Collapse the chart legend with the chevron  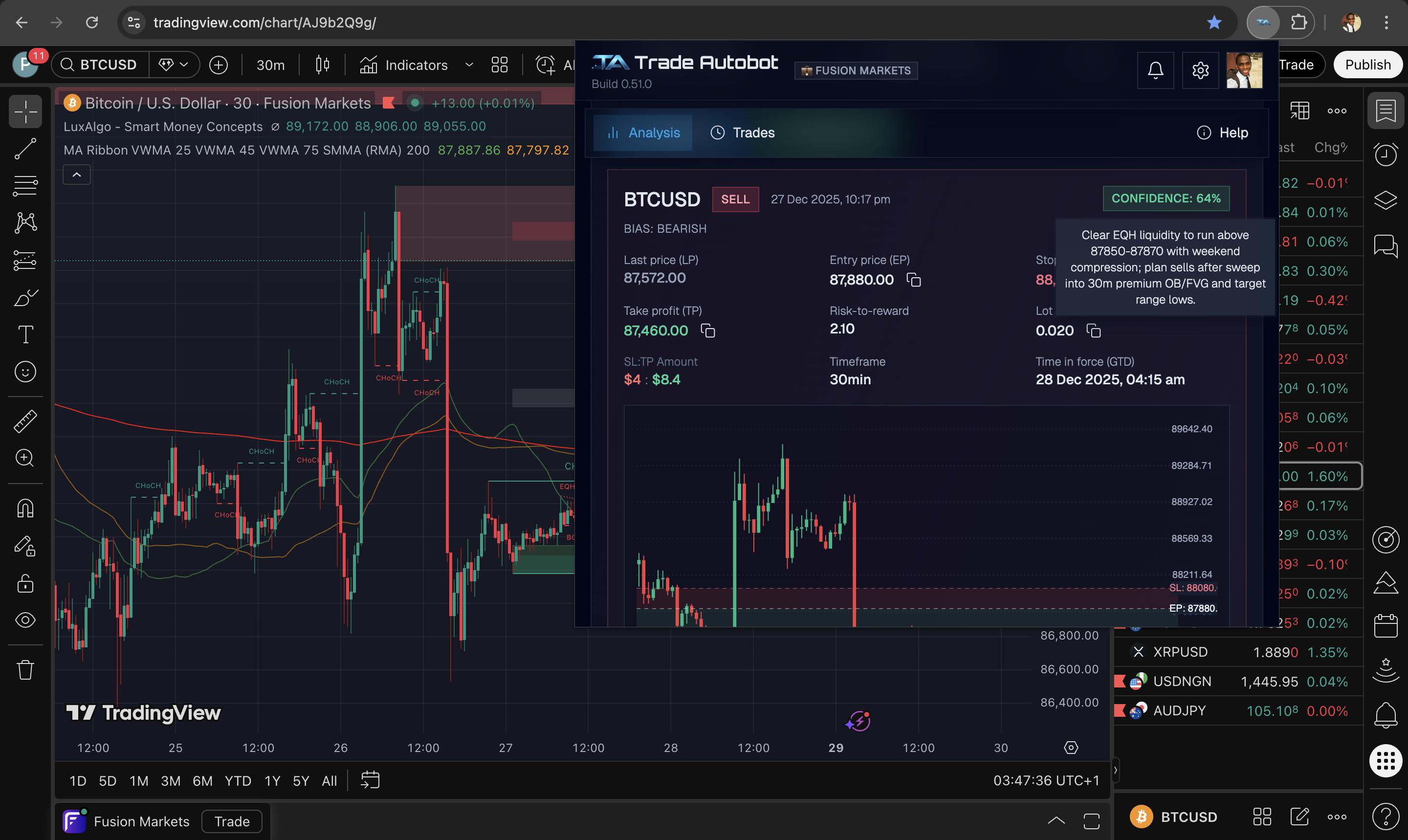coord(76,175)
